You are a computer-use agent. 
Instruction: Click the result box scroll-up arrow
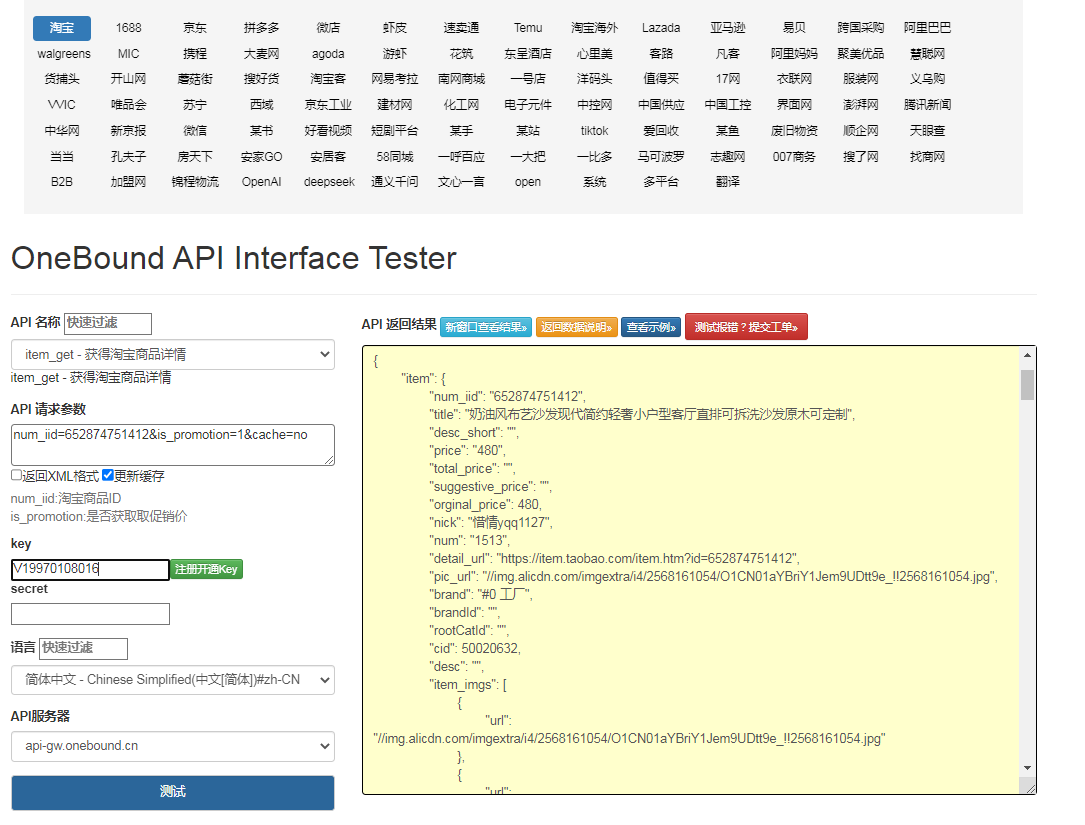[1028, 355]
